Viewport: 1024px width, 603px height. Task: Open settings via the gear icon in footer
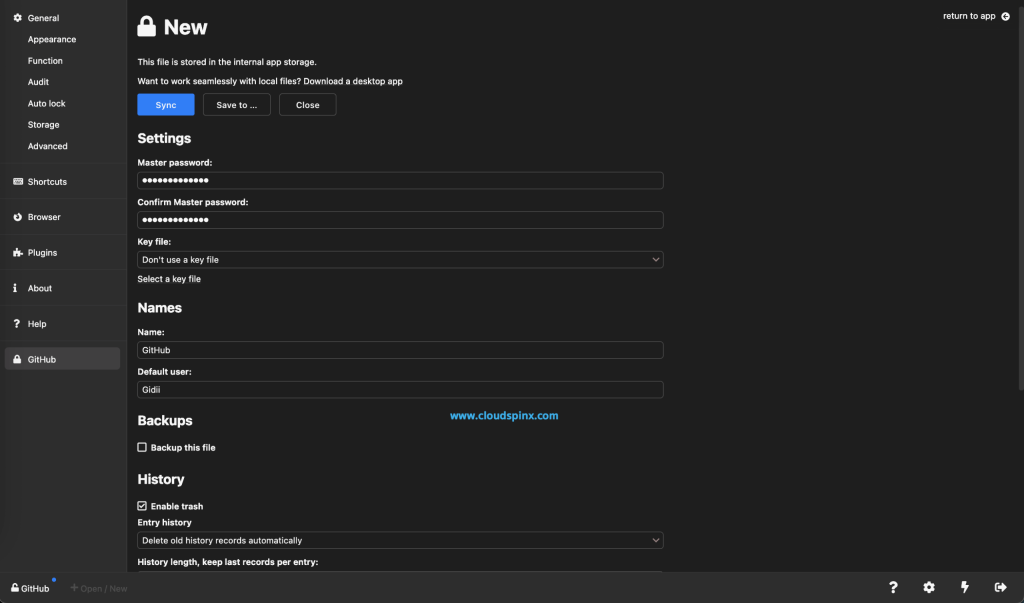928,587
